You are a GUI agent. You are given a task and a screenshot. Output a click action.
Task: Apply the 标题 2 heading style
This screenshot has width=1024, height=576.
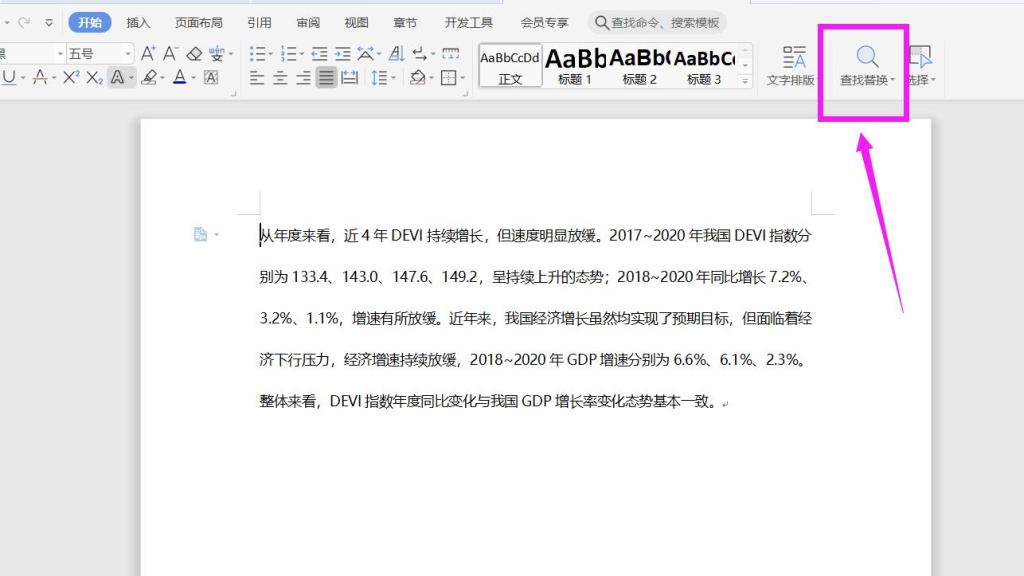[x=639, y=65]
